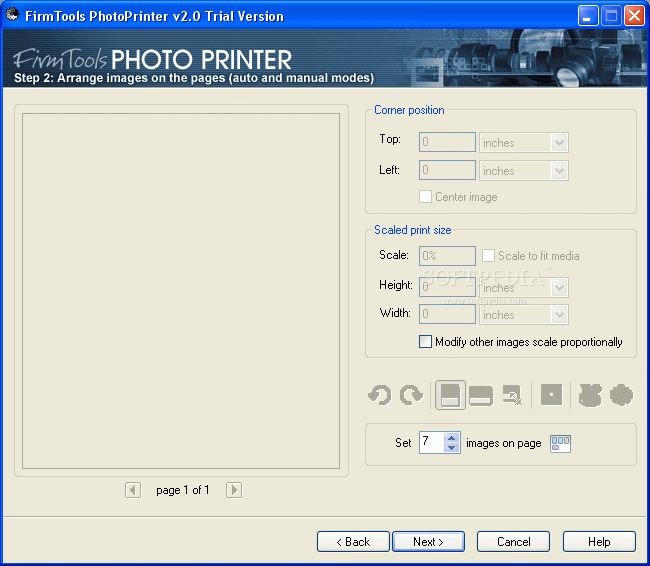The height and width of the screenshot is (566, 650).
Task: Select the portrait page orientation icon
Action: (450, 395)
